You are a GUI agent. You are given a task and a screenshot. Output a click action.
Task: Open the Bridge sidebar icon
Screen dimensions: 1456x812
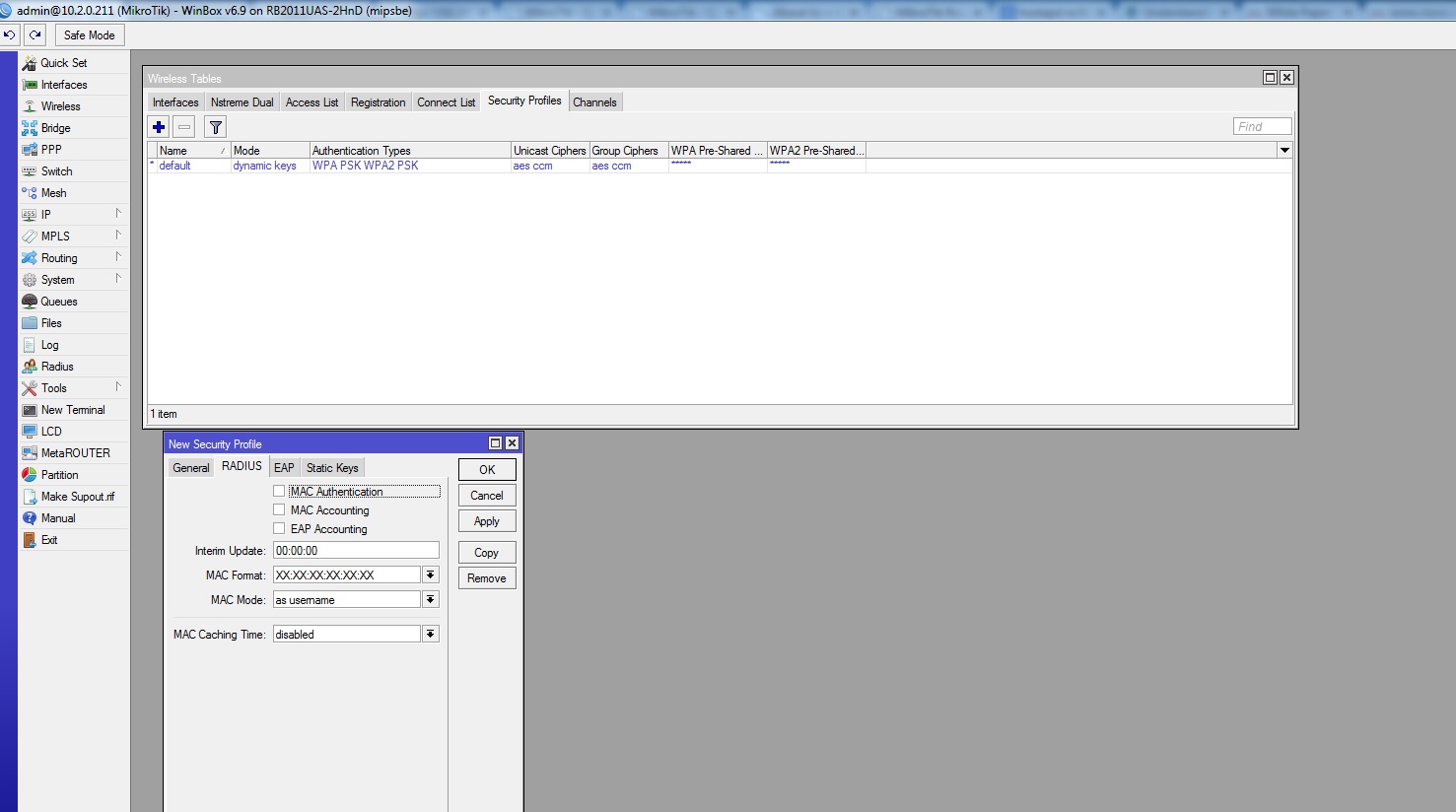pyautogui.click(x=30, y=128)
